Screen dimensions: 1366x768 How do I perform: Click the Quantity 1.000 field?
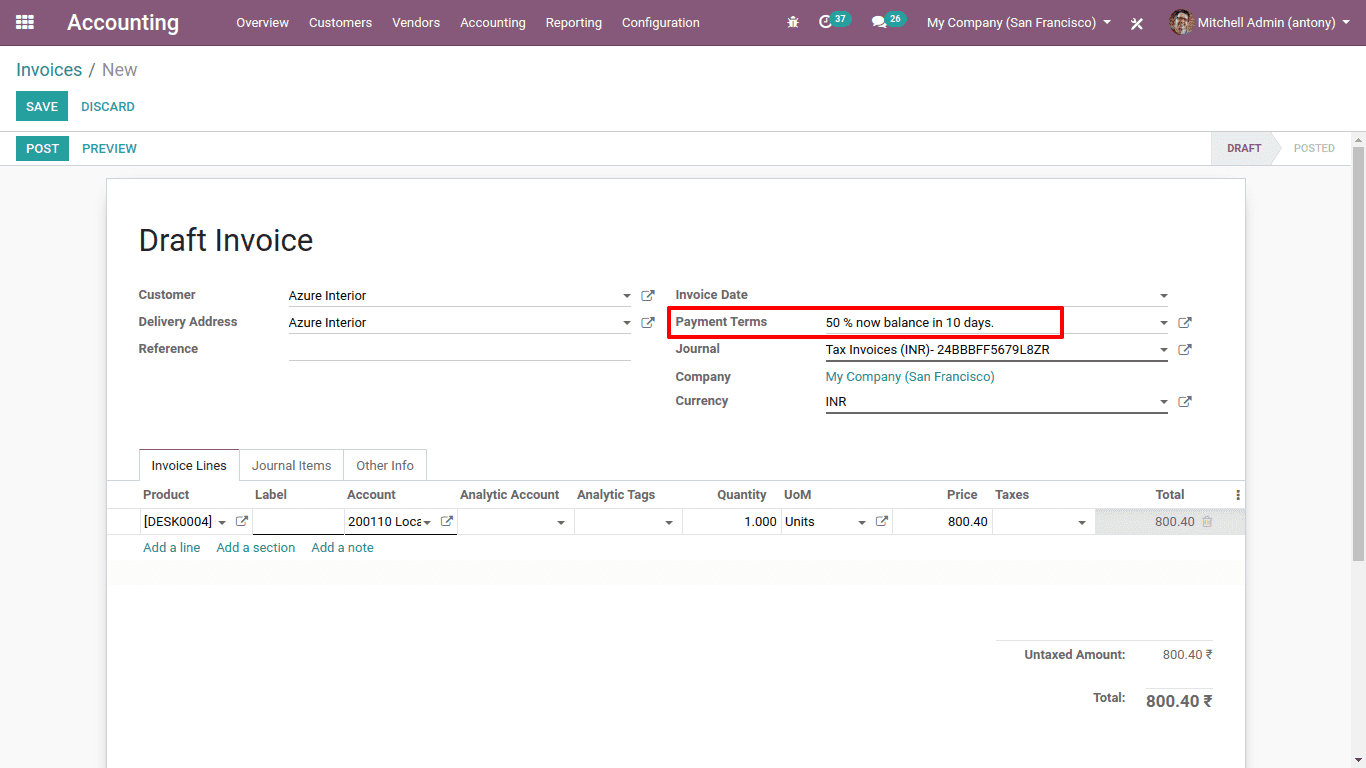point(730,521)
